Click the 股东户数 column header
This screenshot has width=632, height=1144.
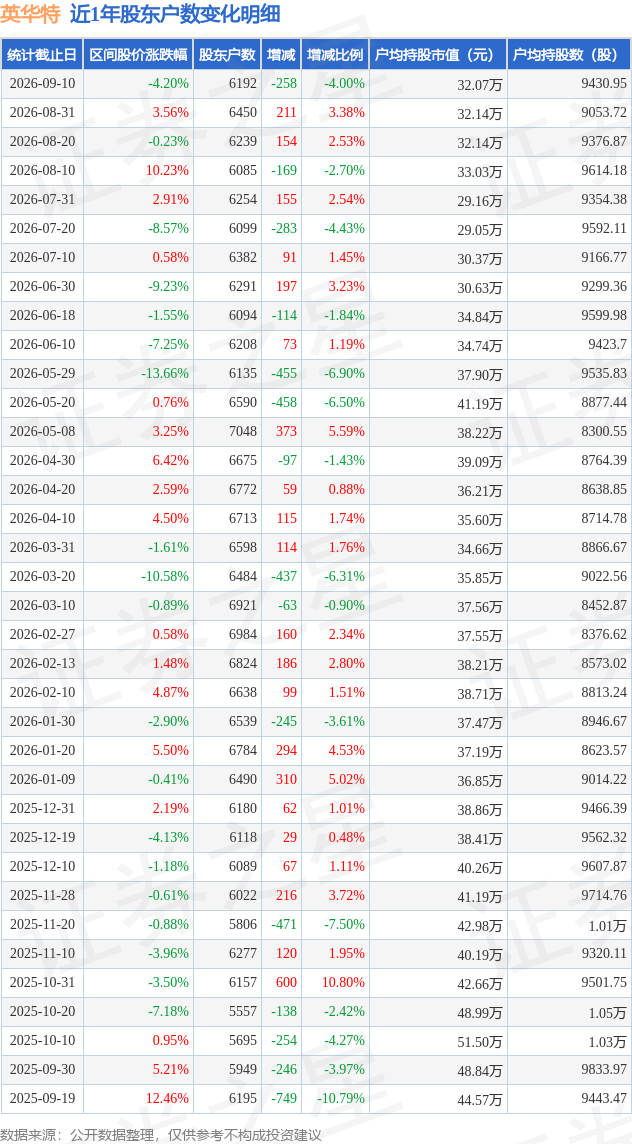(227, 54)
